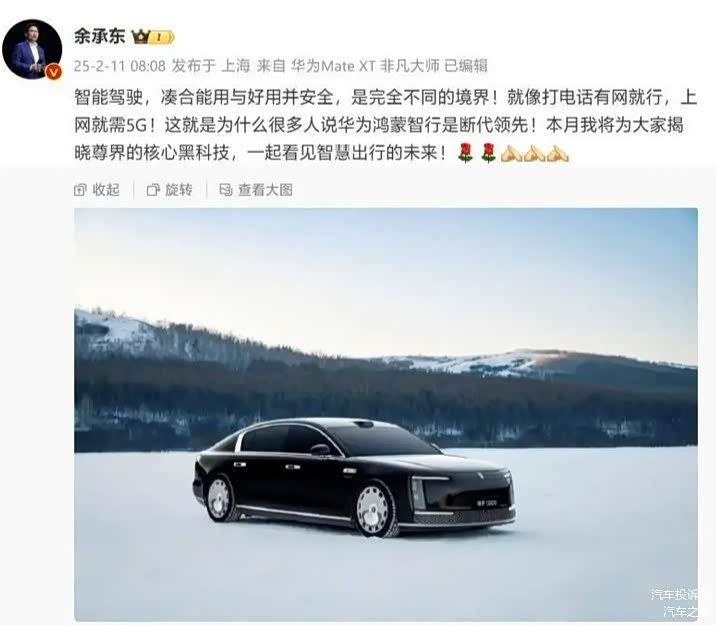Open 余承东's profile avatar picture
This screenshot has width=716, height=625.
coord(32,49)
